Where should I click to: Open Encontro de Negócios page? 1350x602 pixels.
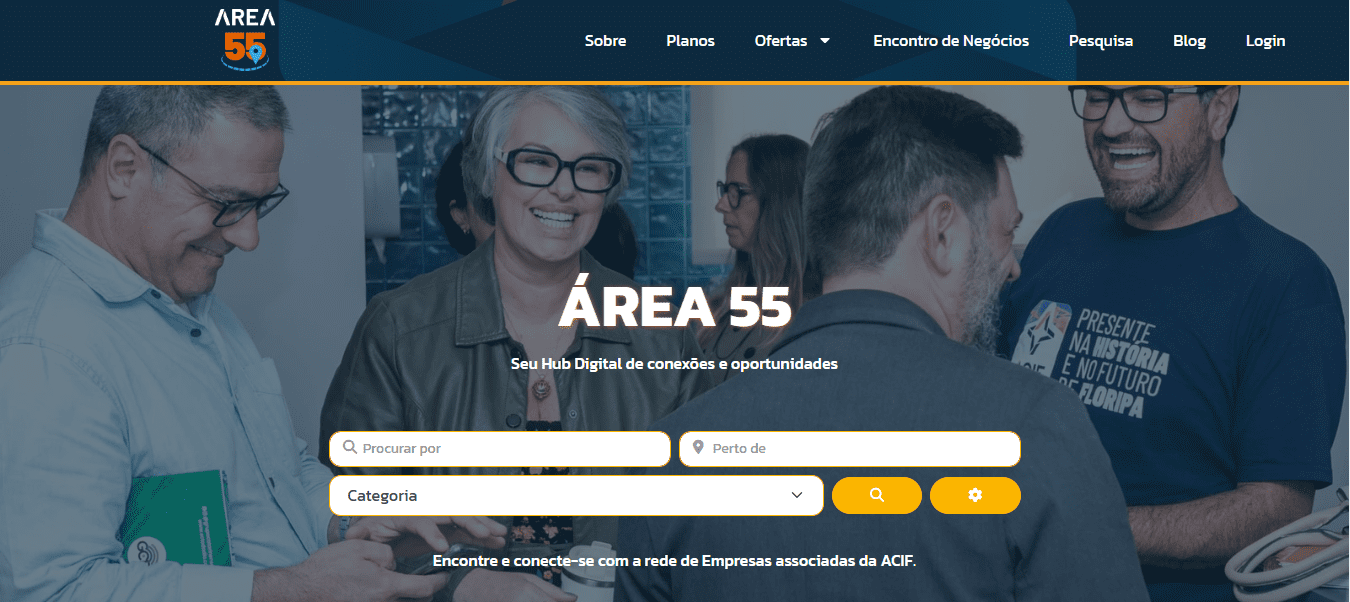point(951,41)
